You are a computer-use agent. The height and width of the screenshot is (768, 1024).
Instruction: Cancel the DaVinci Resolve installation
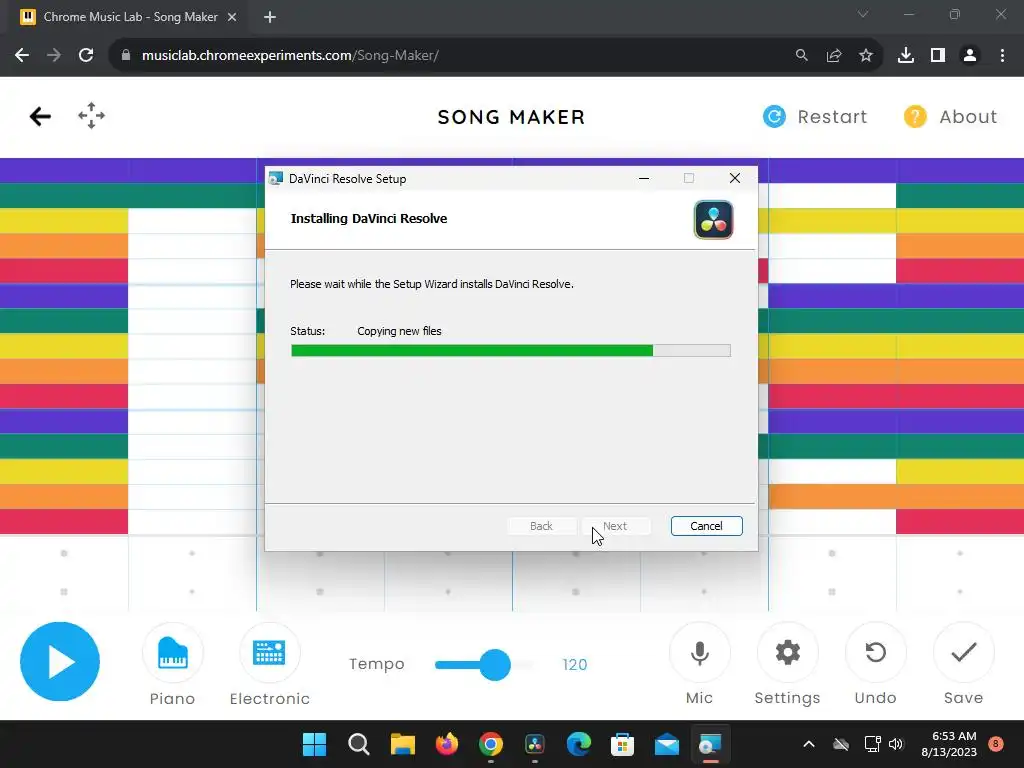(707, 526)
